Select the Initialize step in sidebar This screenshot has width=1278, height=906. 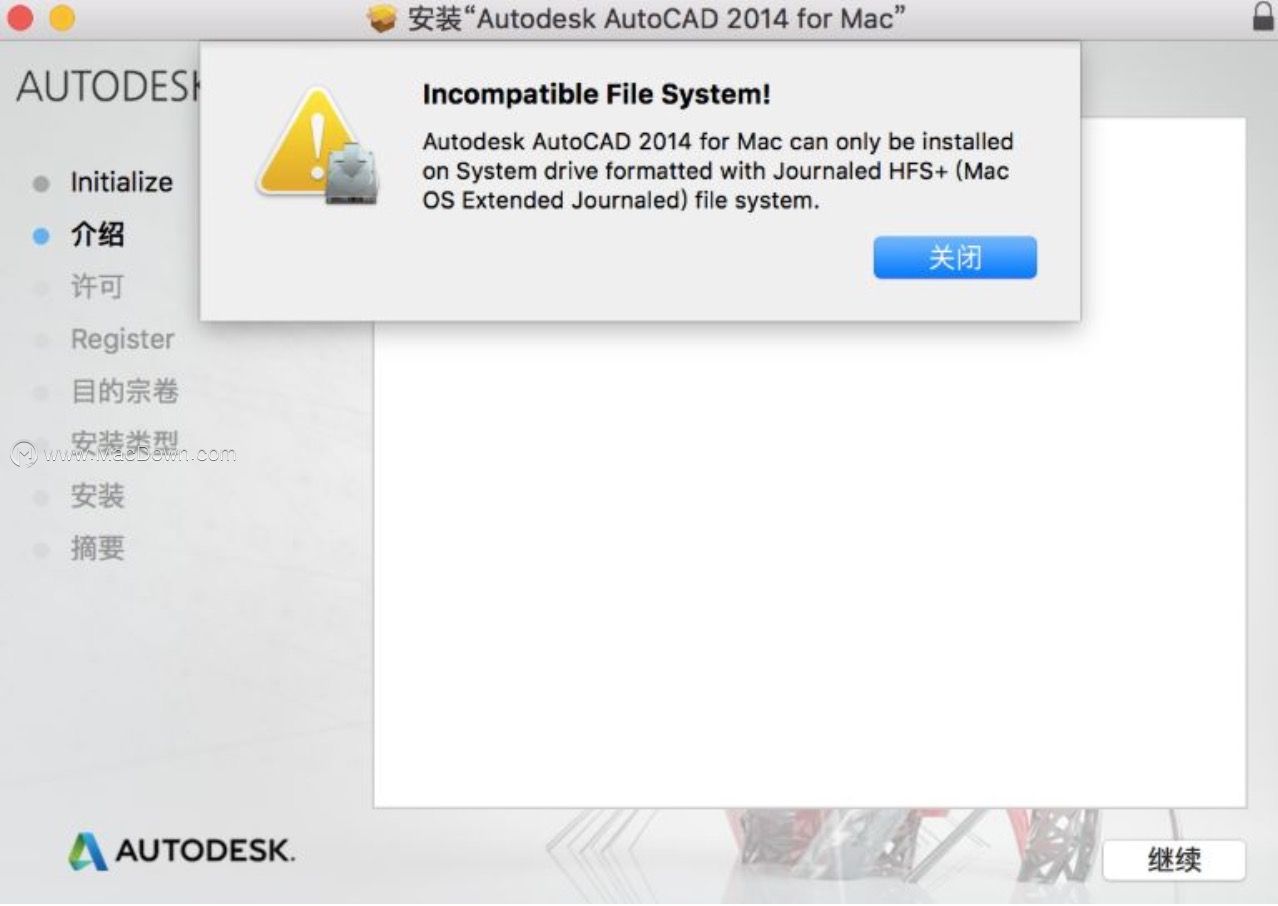[121, 183]
